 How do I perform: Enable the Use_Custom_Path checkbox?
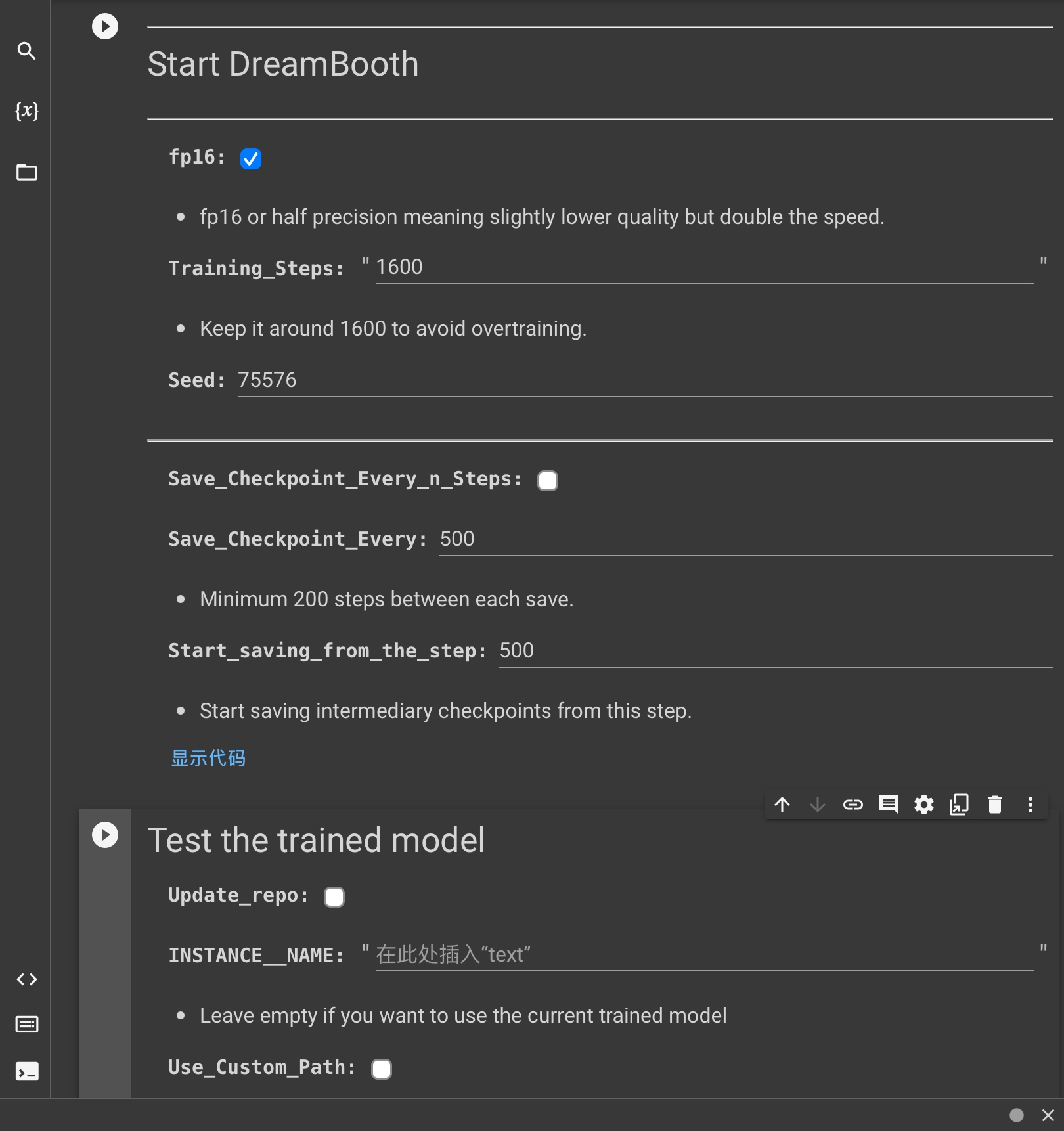click(x=382, y=1069)
